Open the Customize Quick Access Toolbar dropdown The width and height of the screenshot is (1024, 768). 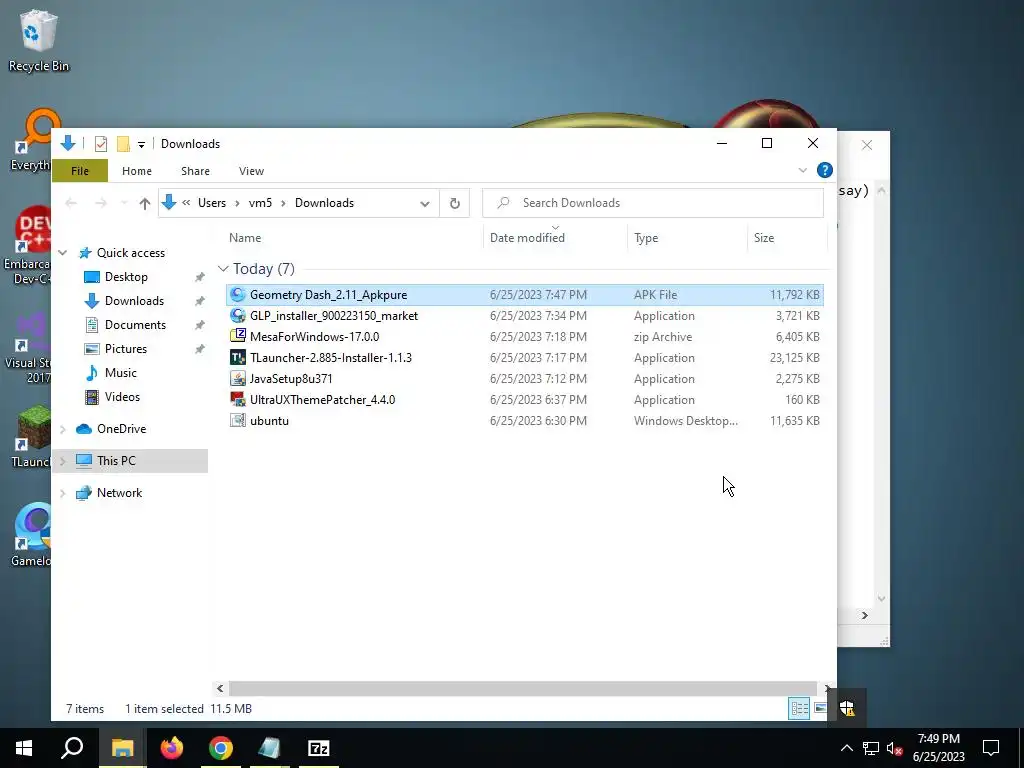tap(141, 144)
